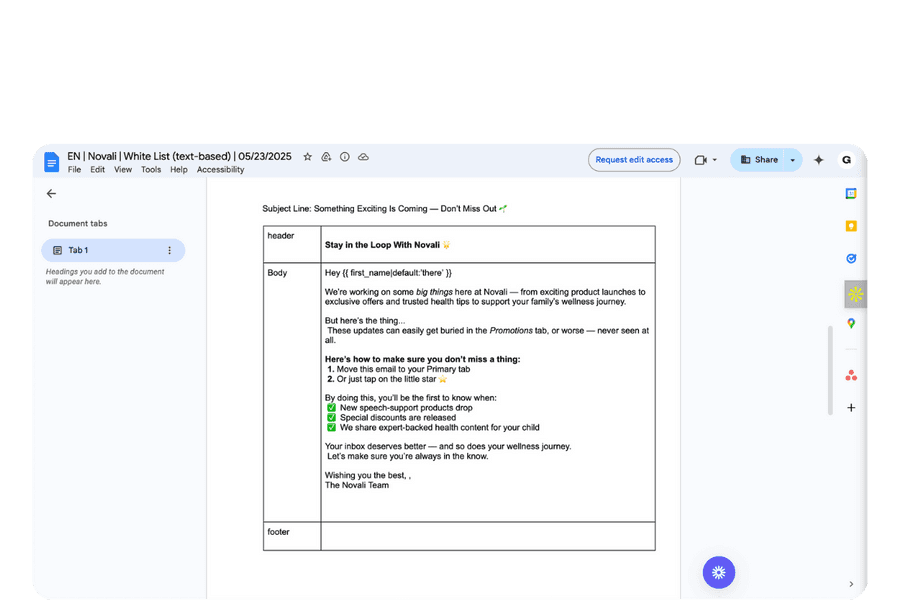Viewport: 900px width, 600px height.
Task: Star this document
Action: pyautogui.click(x=308, y=157)
